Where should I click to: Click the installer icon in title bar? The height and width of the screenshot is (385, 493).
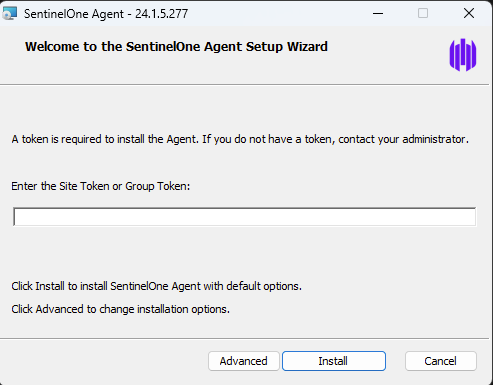pyautogui.click(x=9, y=14)
